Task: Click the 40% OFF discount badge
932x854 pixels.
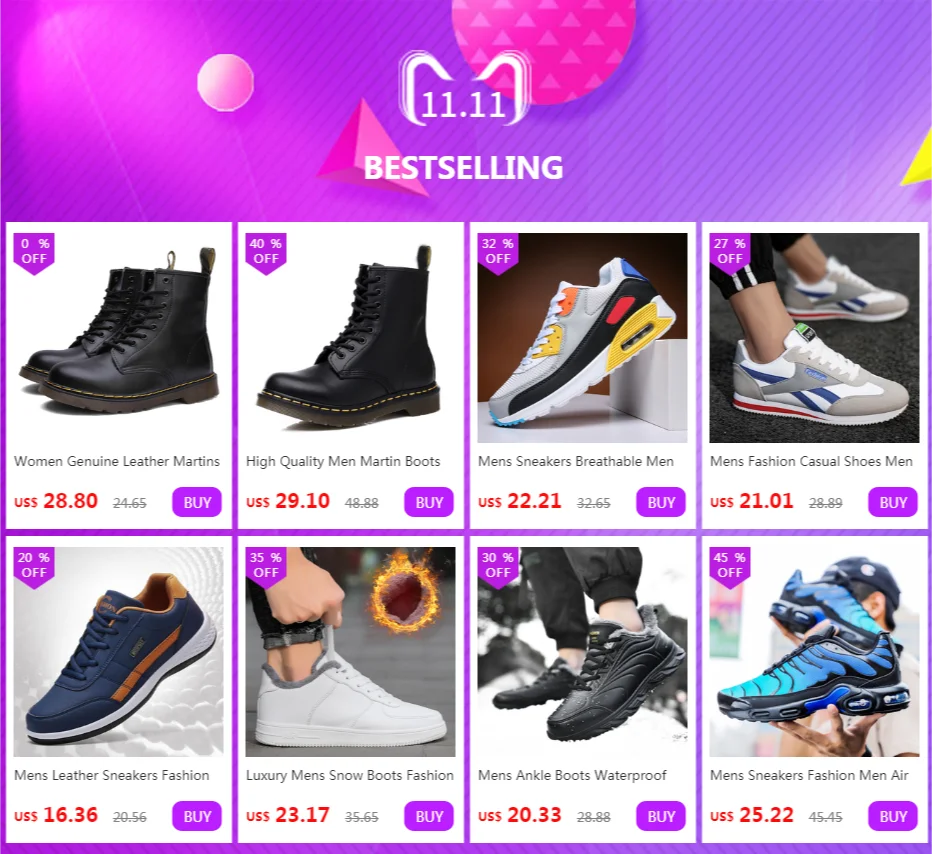Action: 266,253
